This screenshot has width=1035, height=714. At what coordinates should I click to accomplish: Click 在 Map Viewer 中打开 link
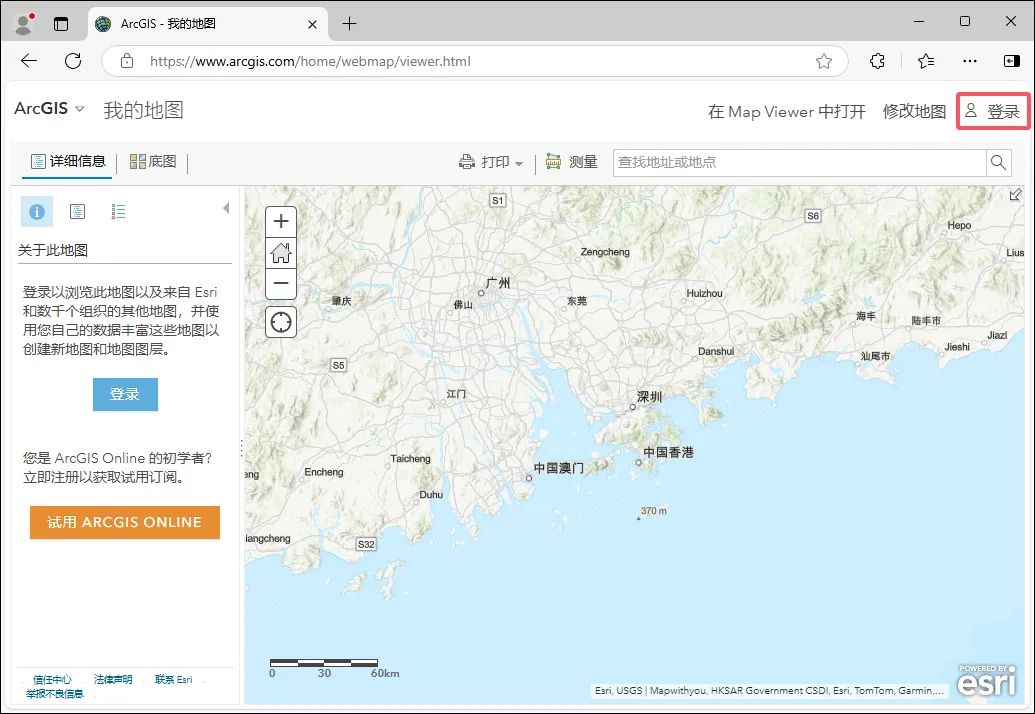(786, 112)
